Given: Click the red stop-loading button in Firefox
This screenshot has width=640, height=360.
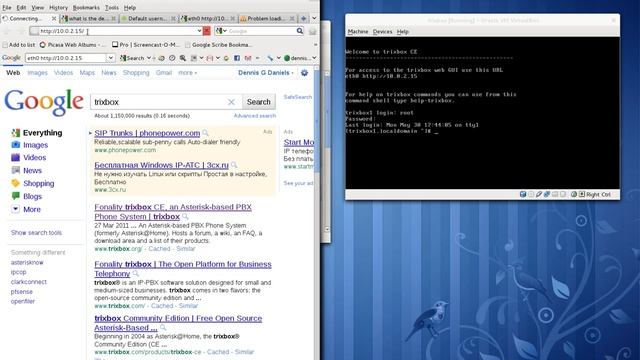Looking at the screenshot, I should click(207, 31).
